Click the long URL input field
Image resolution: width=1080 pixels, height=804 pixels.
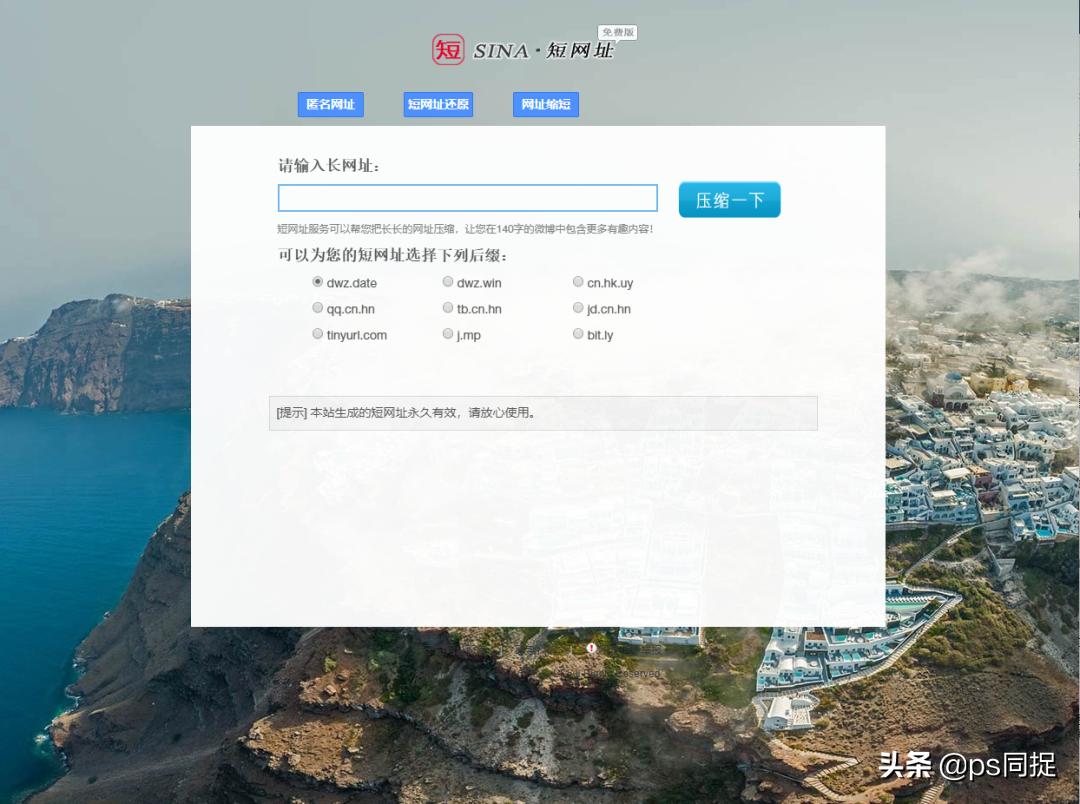[x=466, y=197]
